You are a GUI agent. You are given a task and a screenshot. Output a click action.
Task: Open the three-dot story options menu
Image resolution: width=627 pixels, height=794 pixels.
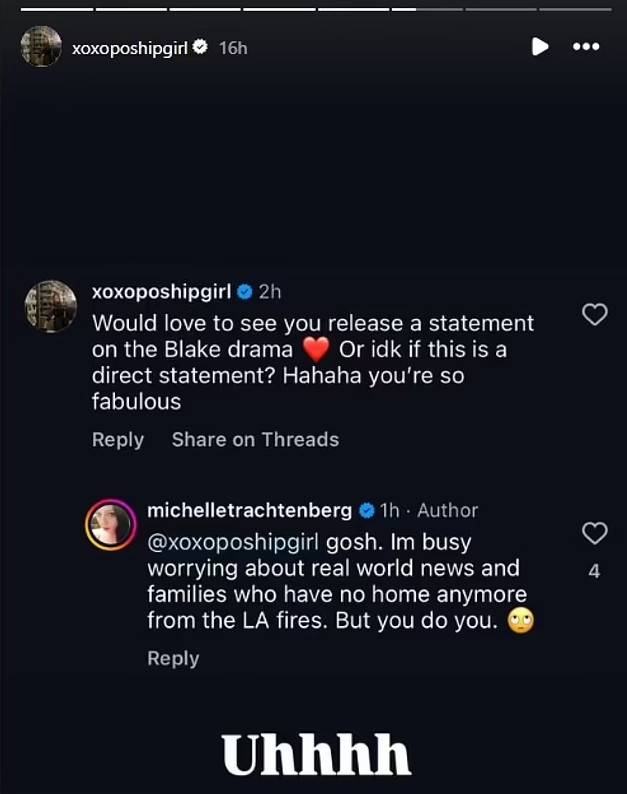point(585,46)
